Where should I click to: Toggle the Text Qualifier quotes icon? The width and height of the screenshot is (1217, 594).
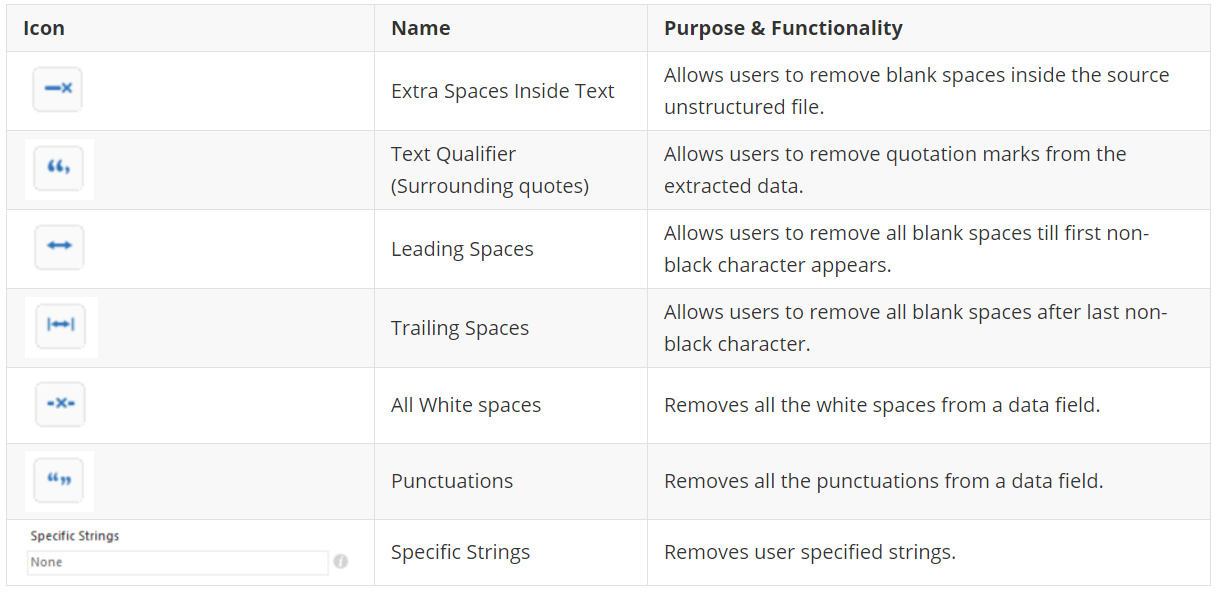point(58,168)
